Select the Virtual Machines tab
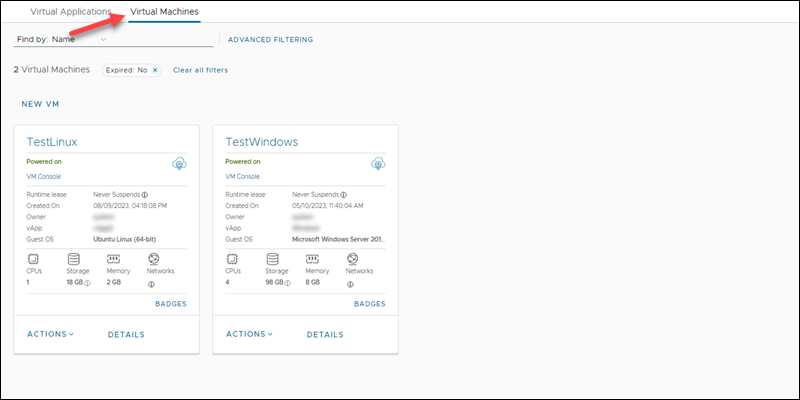This screenshot has width=800, height=400. click(164, 11)
